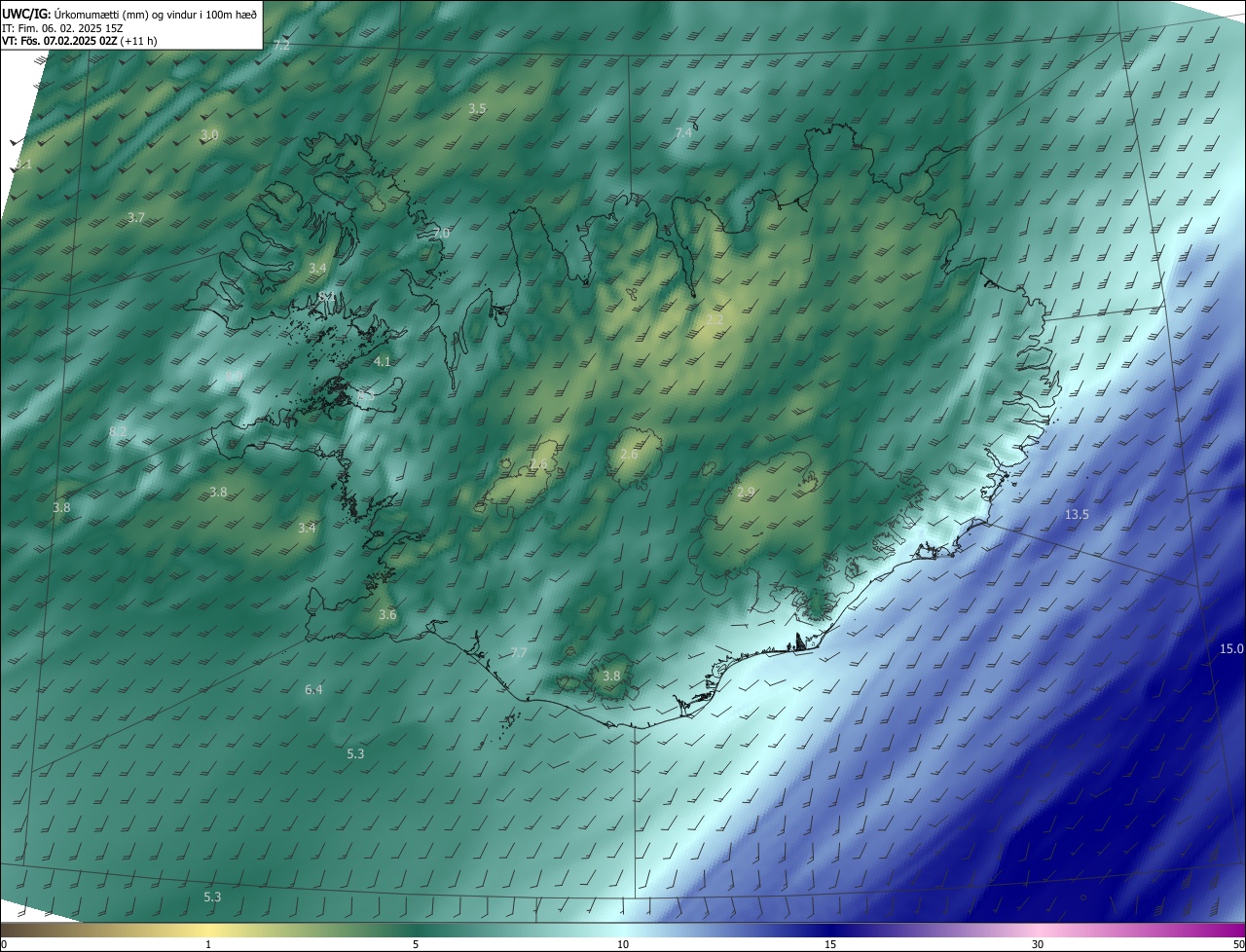Click the 7.7 value label in south Iceland
Image resolution: width=1246 pixels, height=952 pixels.
[519, 652]
